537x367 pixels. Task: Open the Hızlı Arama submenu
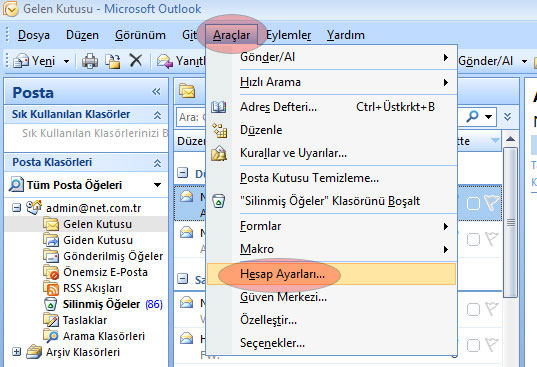[331, 82]
